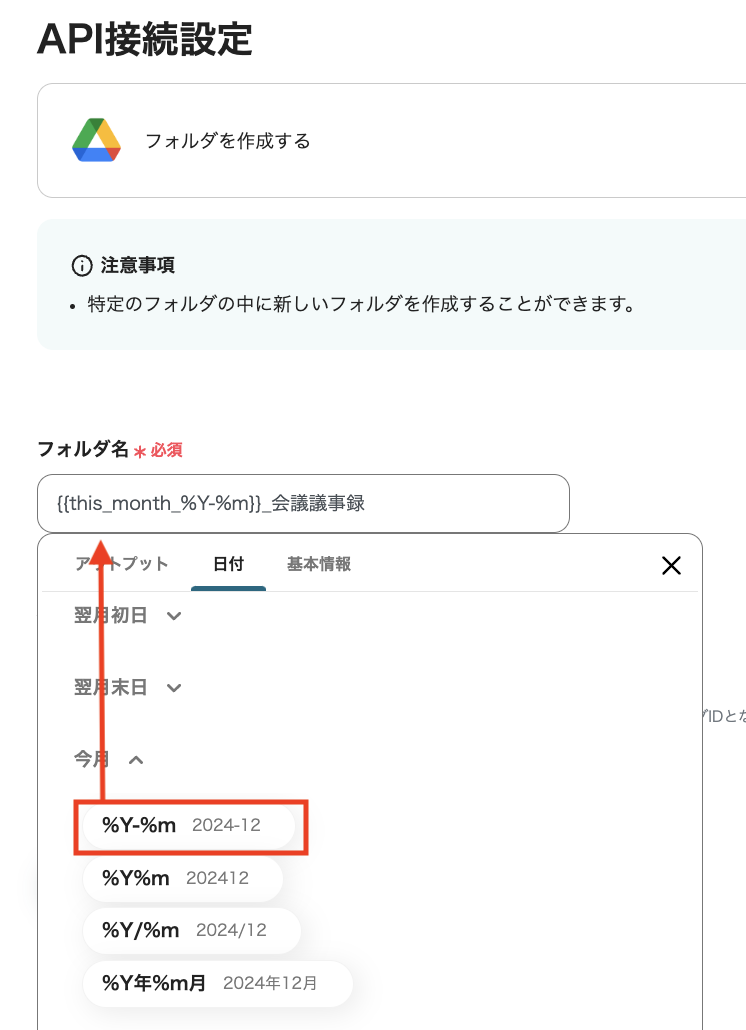Click the Google Drive icon

[x=95, y=140]
